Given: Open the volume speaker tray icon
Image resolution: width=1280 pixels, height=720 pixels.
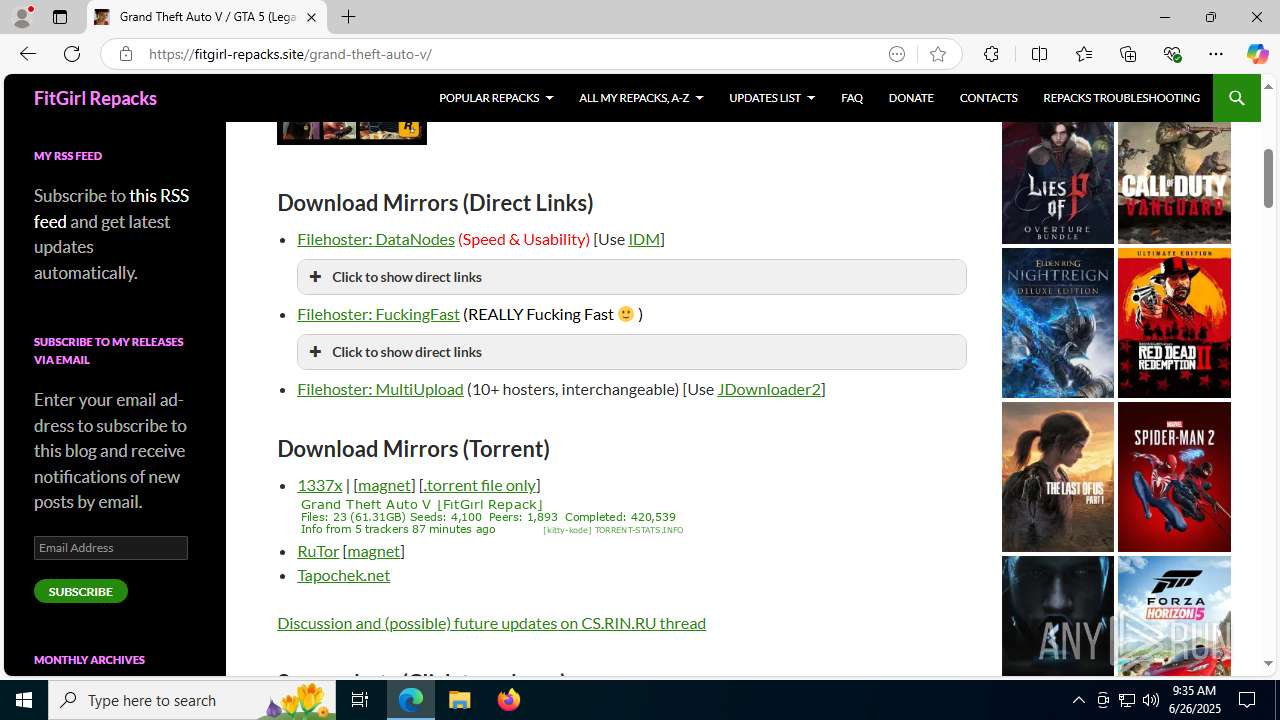Looking at the screenshot, I should (1151, 700).
